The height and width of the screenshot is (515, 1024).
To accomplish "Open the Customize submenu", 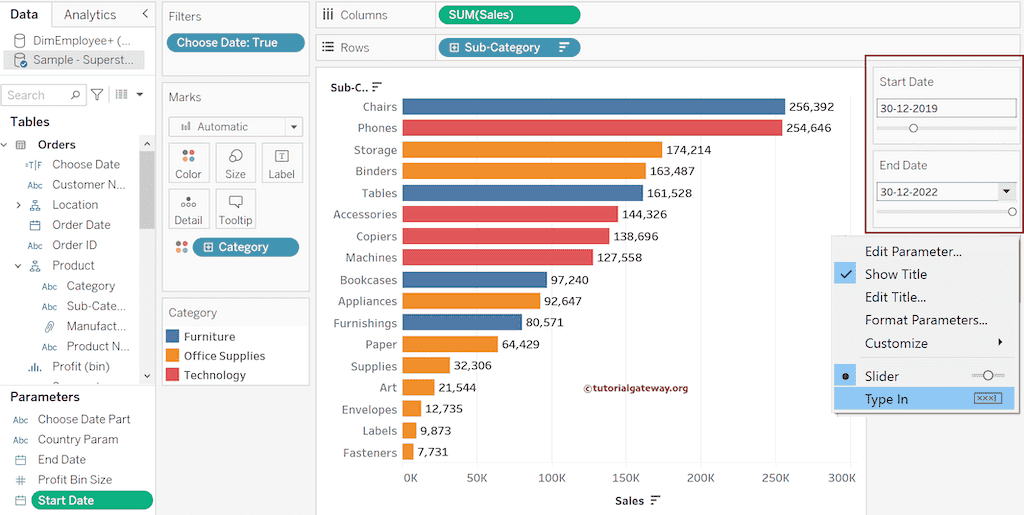I will (896, 343).
